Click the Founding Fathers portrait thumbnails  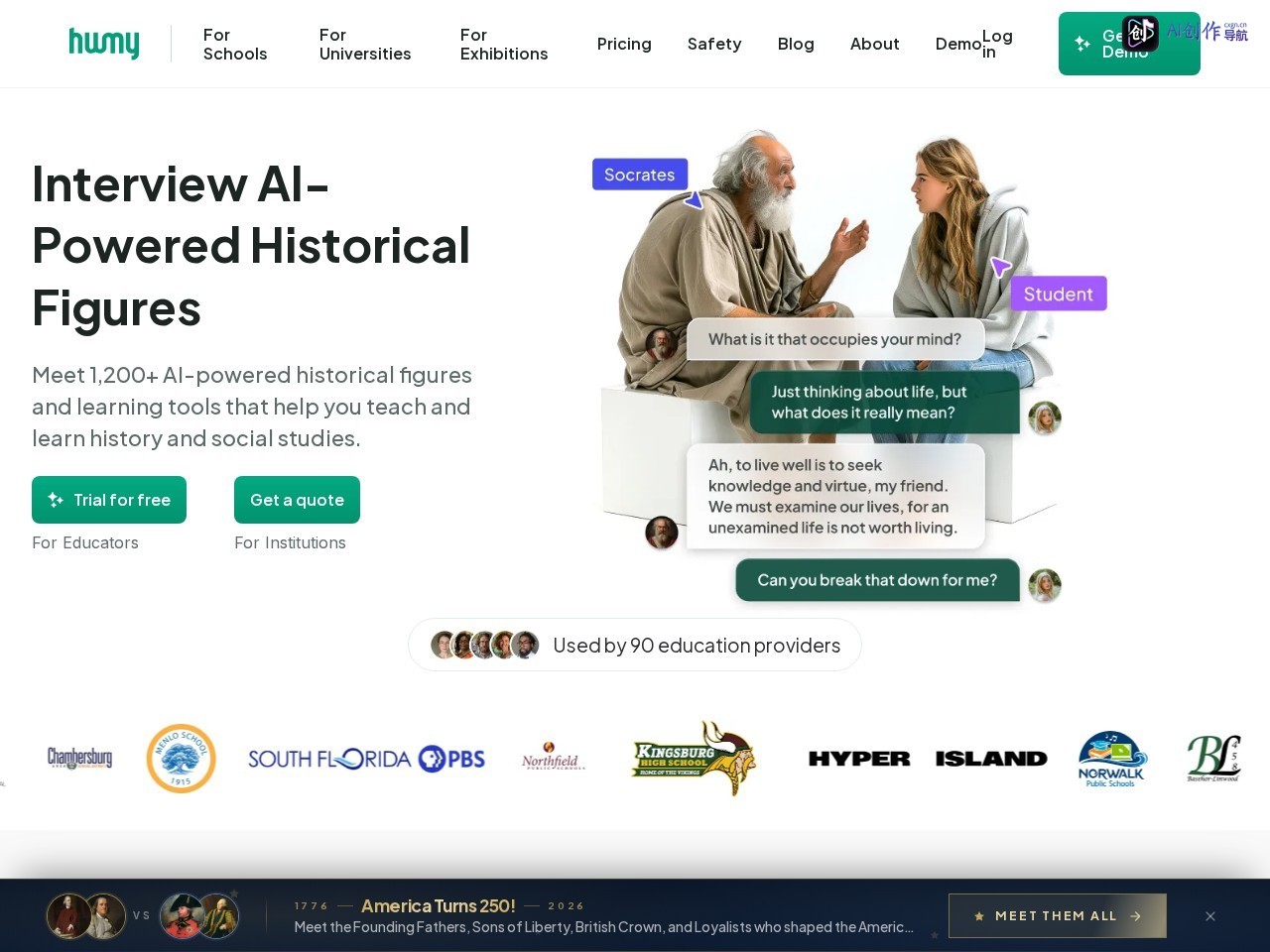tap(86, 916)
